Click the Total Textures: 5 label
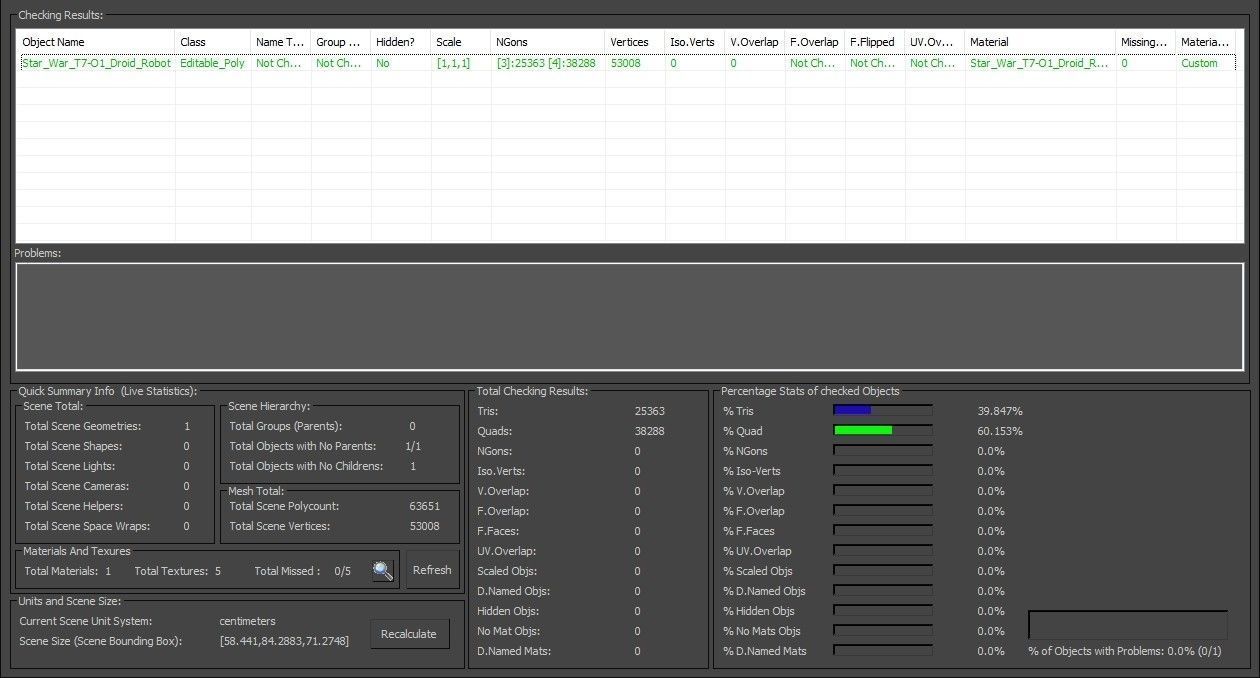Viewport: 1260px width, 678px height. coord(178,571)
